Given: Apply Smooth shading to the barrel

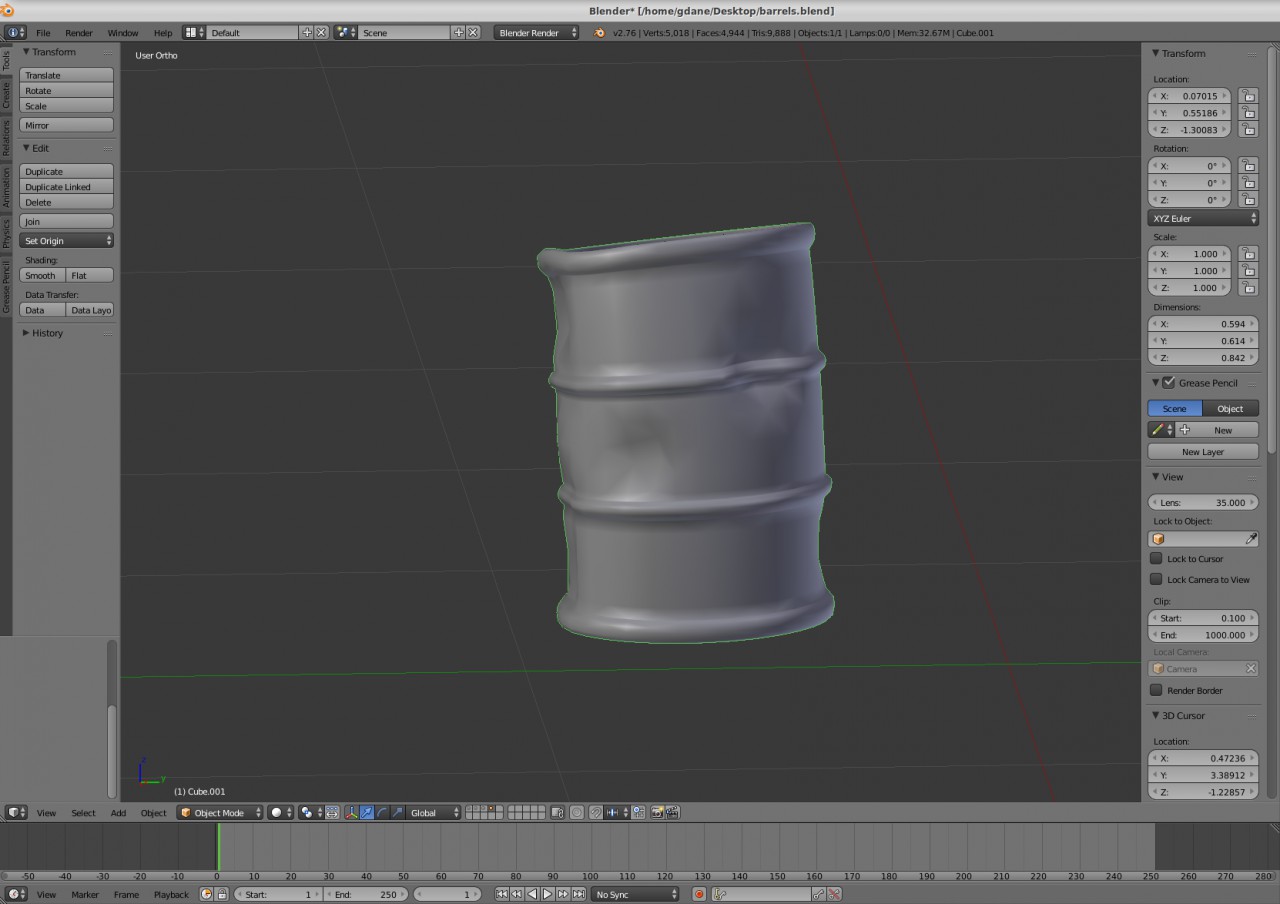Looking at the screenshot, I should (x=42, y=275).
